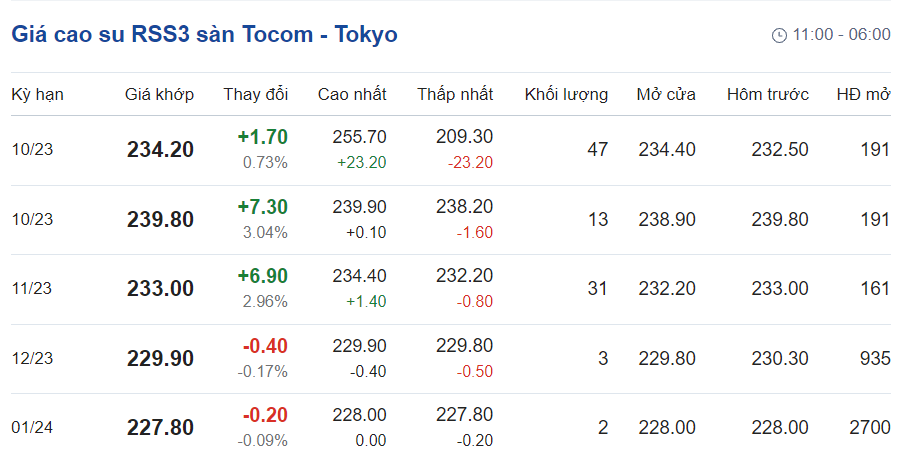Image resolution: width=899 pixels, height=455 pixels.
Task: Sort by the Khối lượng column header
Action: coord(566,95)
